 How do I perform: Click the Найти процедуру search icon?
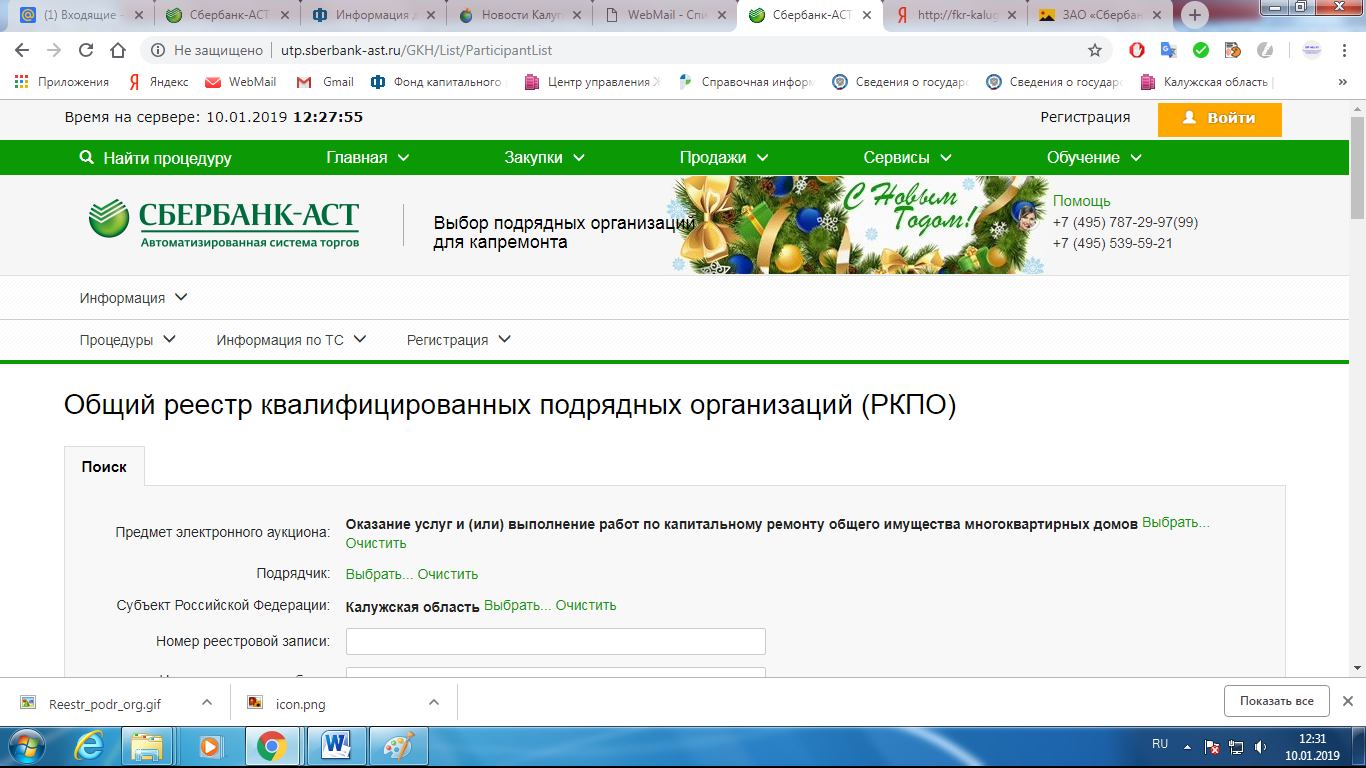(86, 158)
